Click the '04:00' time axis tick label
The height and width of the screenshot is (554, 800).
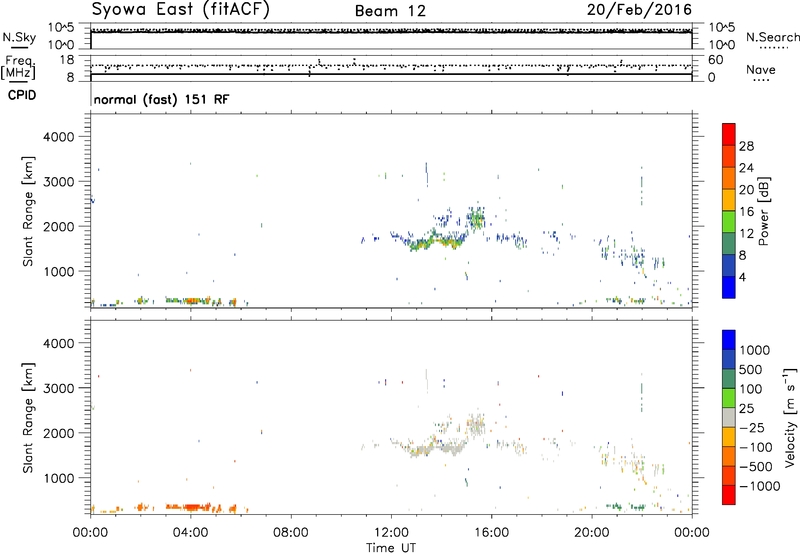(x=190, y=533)
